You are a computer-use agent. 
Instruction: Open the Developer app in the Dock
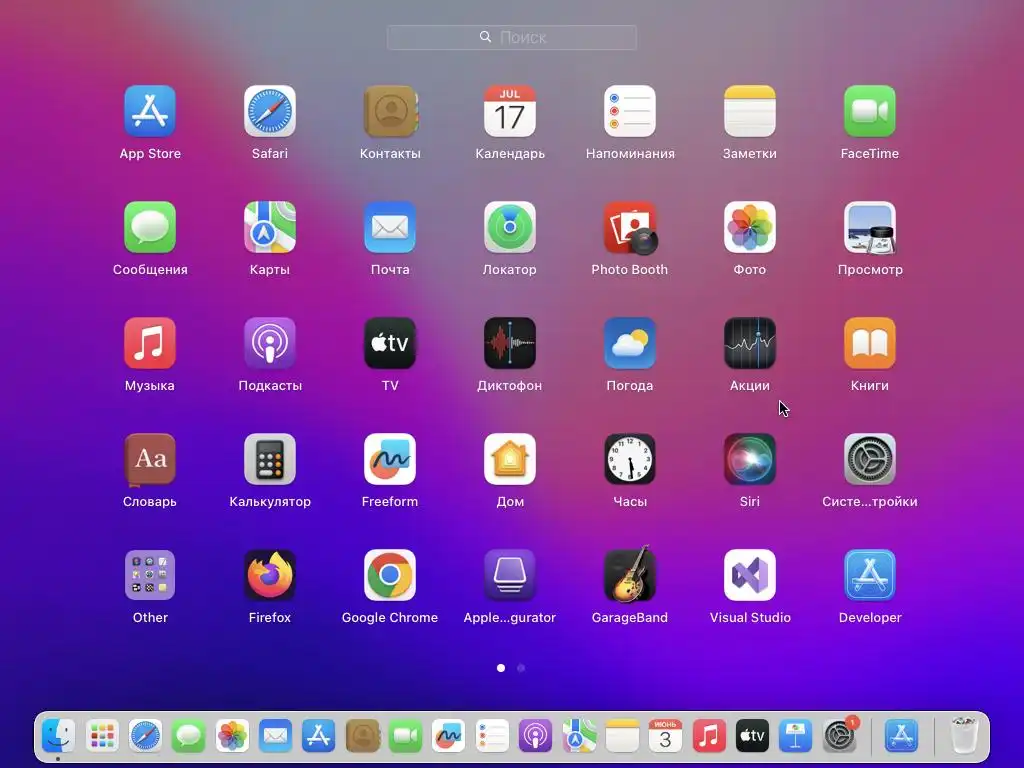(901, 736)
